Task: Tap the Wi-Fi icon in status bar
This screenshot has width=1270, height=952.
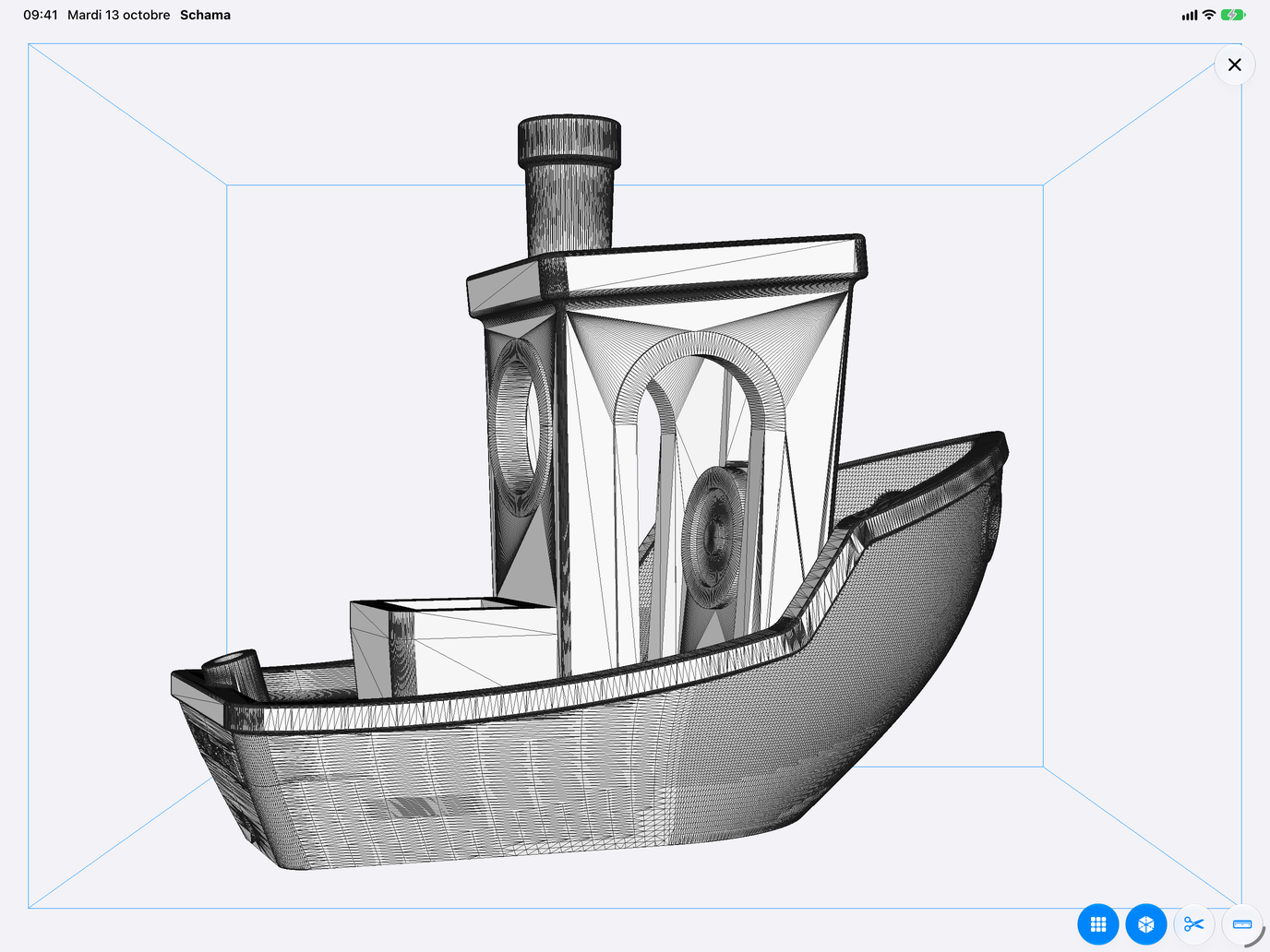Action: pos(1209,15)
